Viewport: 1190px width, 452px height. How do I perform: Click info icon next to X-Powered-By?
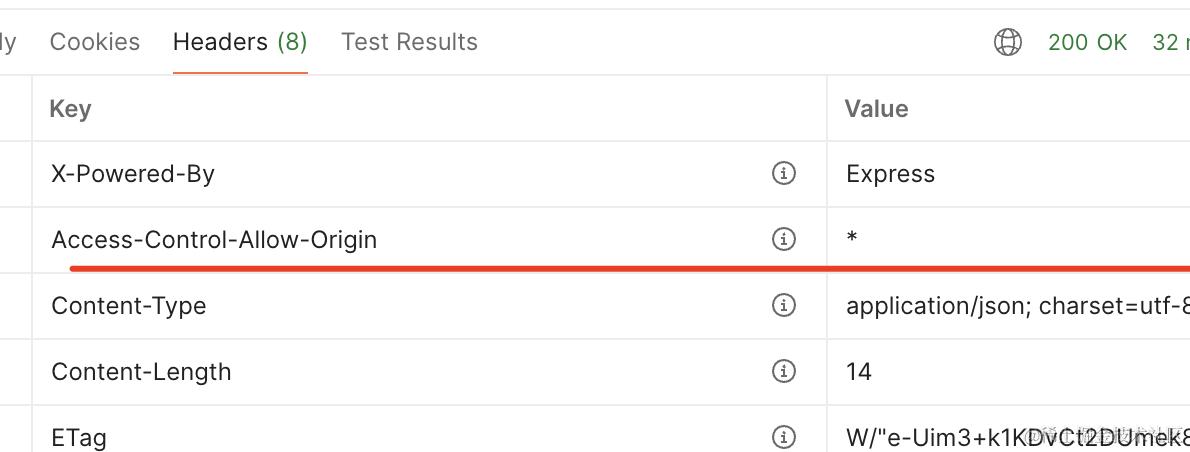(x=784, y=174)
